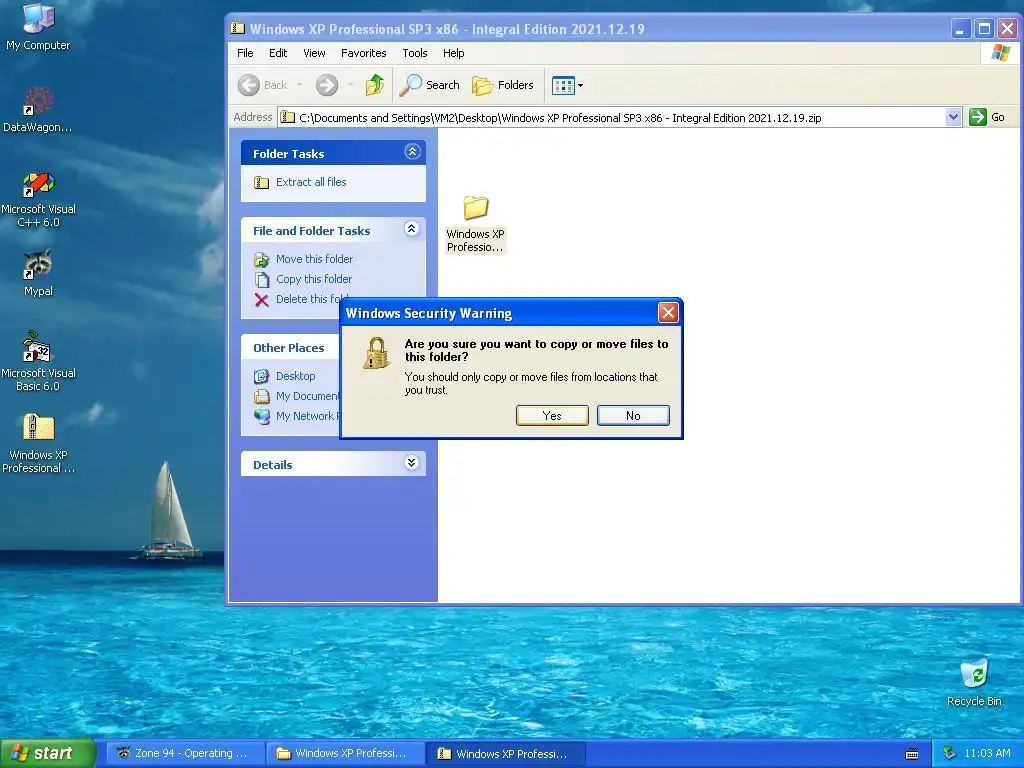
Task: Open Back history dropdown arrow
Action: tap(299, 85)
